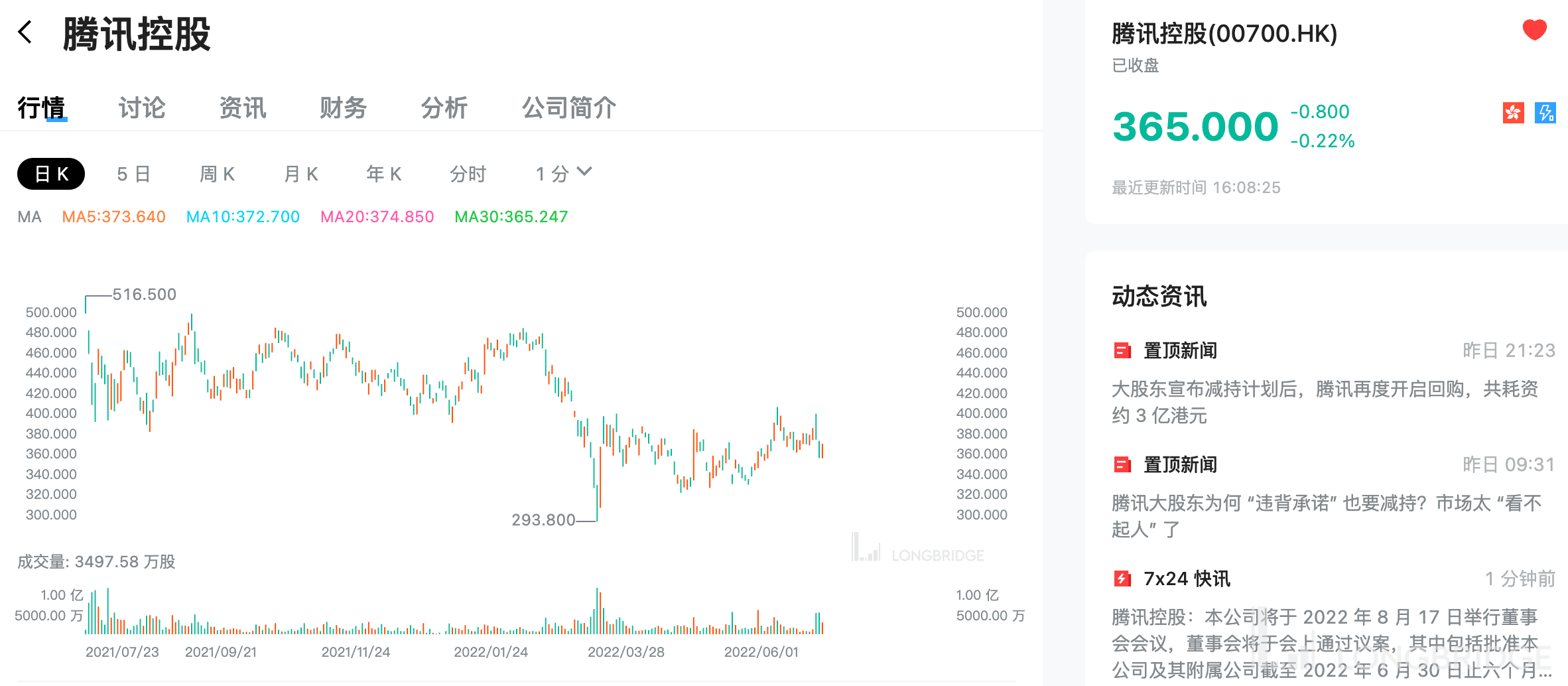Click the -0.800 price change value
Viewport: 1568px width, 686px height.
[x=1320, y=111]
